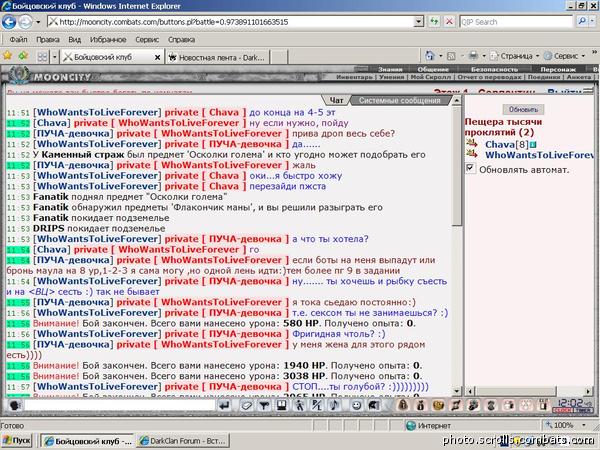Click the chat scrollbar down arrow

457,391
